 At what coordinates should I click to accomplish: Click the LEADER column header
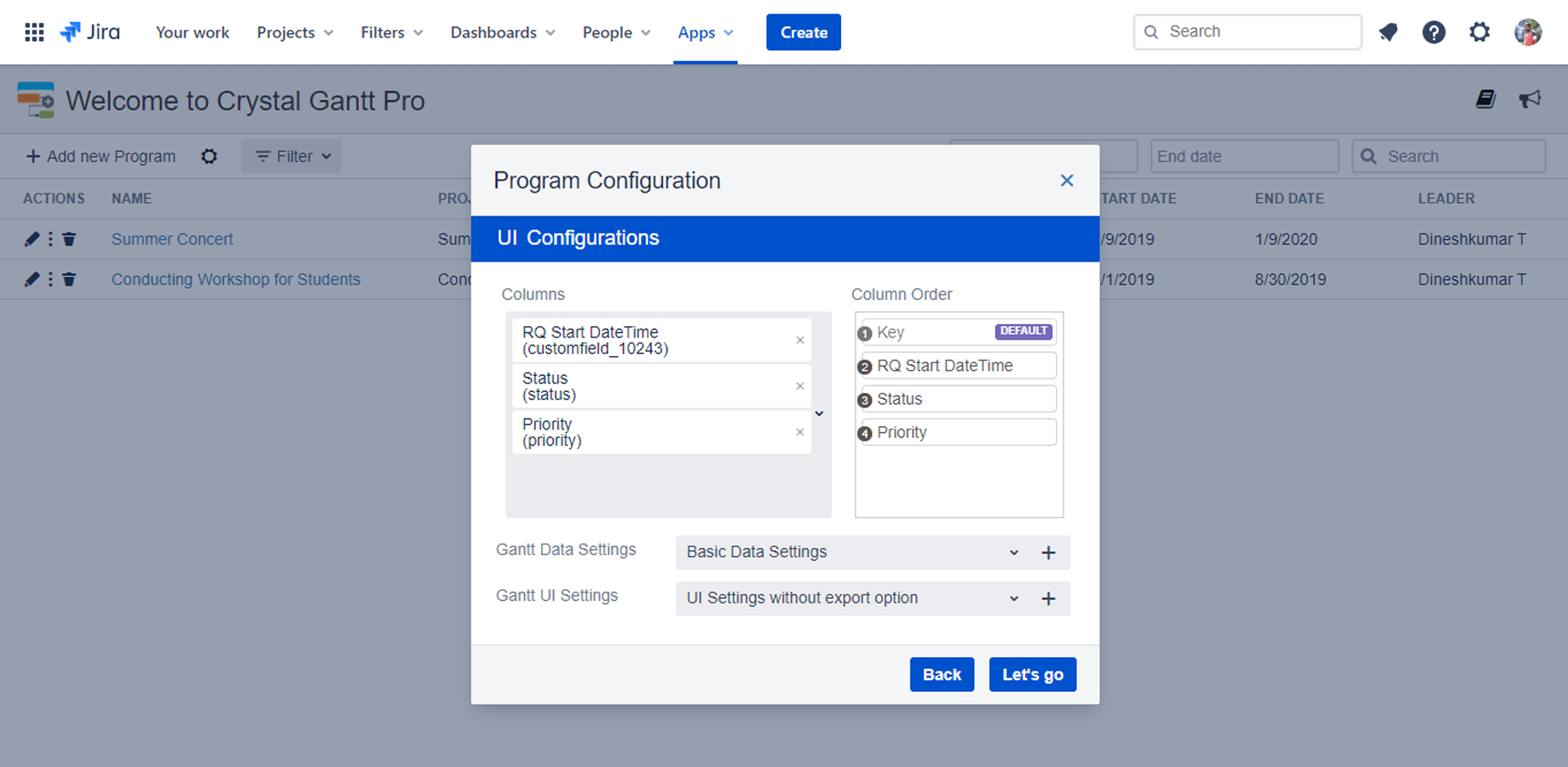pos(1446,199)
